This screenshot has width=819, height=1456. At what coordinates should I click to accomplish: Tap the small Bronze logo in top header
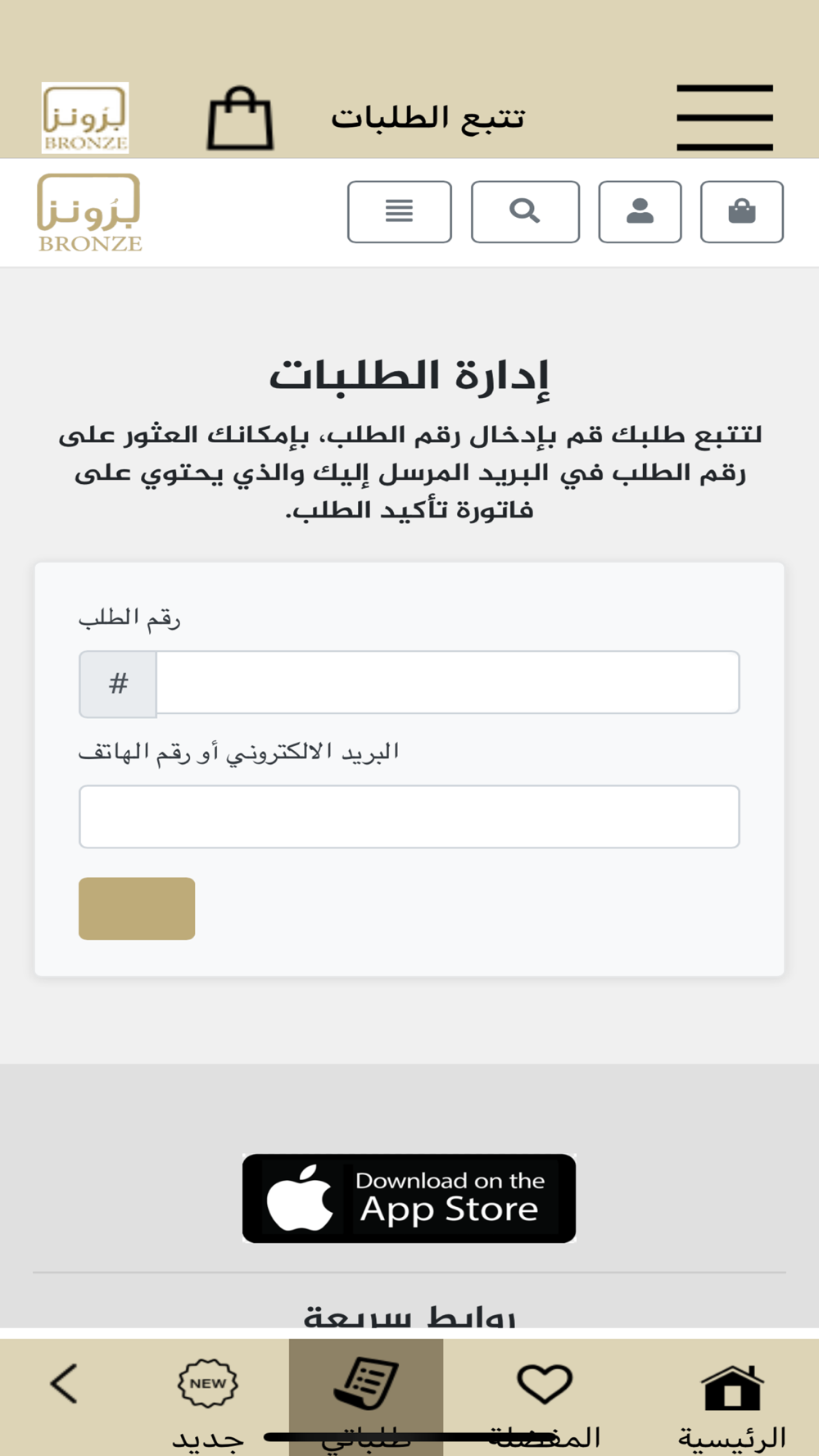tap(85, 118)
